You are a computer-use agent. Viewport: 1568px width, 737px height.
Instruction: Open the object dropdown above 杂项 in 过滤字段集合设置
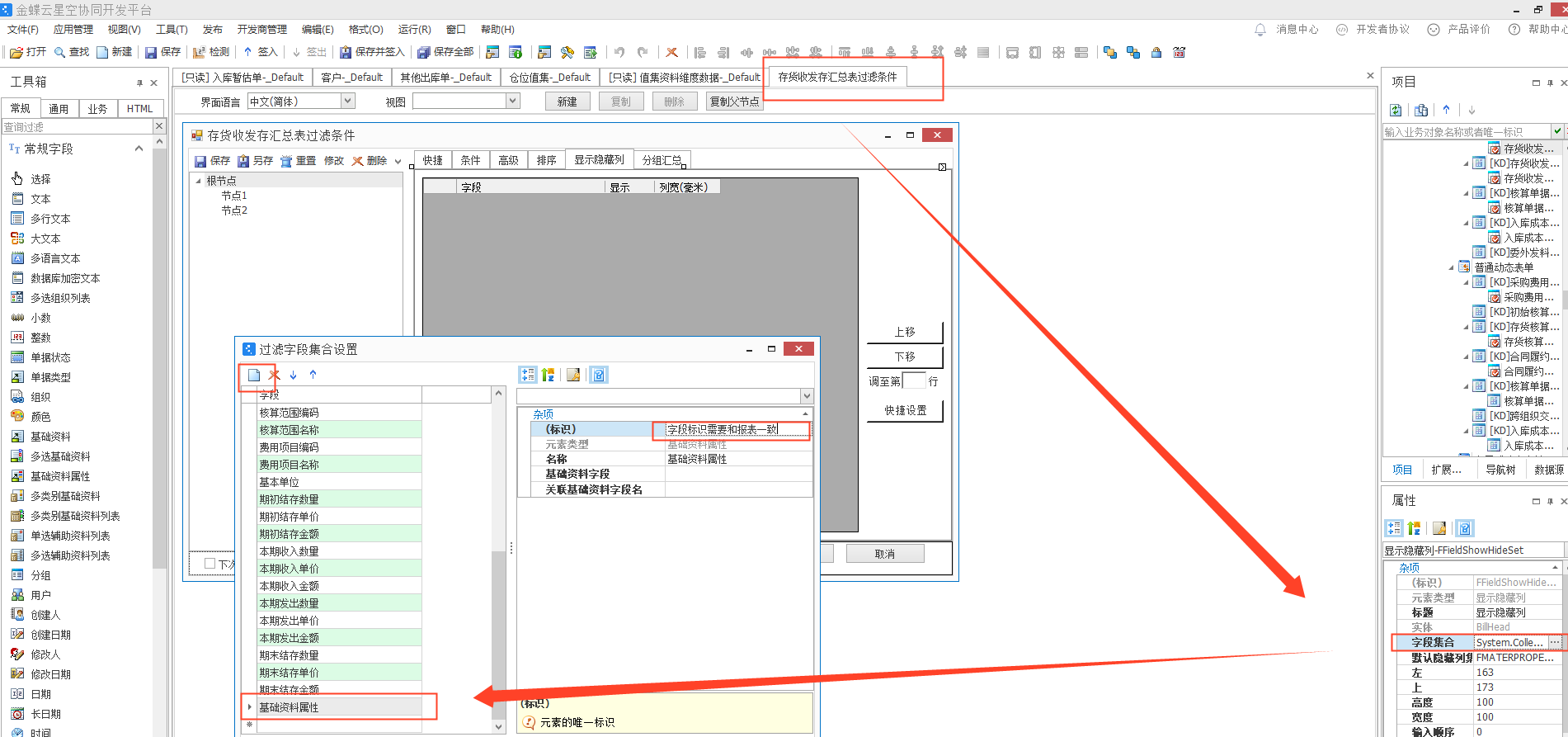click(x=807, y=396)
